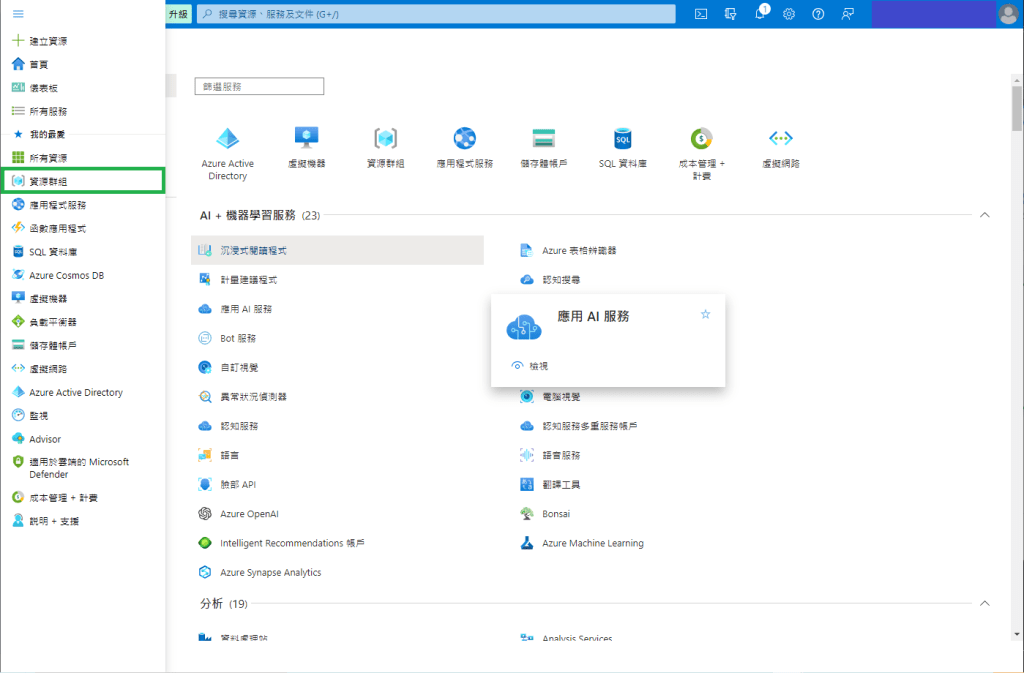1024x673 pixels.
Task: Open 建立資源 in the sidebar
Action: point(48,41)
